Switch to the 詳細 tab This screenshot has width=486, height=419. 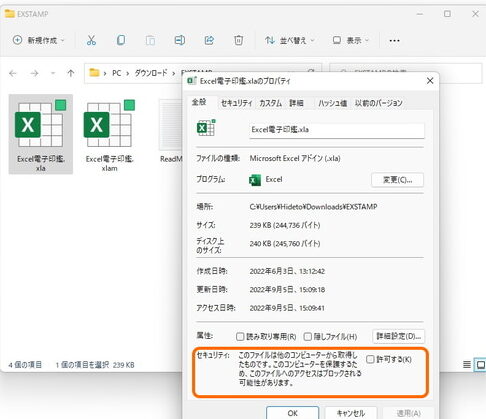click(x=296, y=103)
